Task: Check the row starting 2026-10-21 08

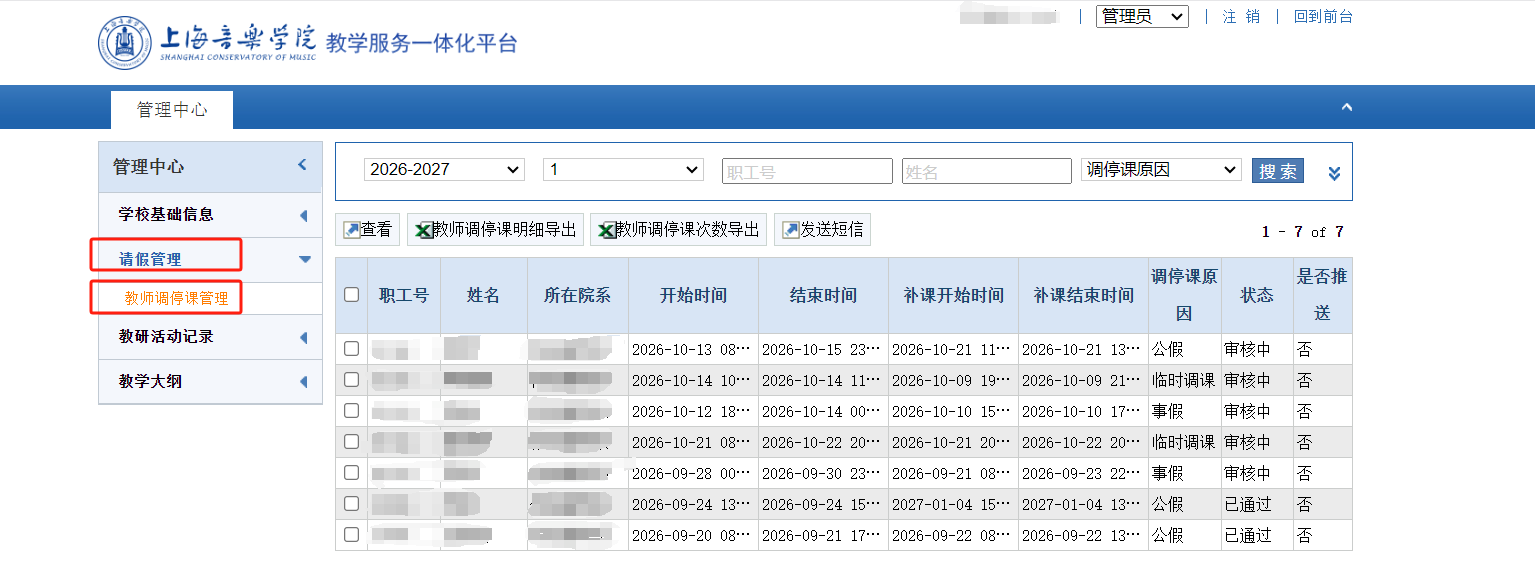Action: 351,442
